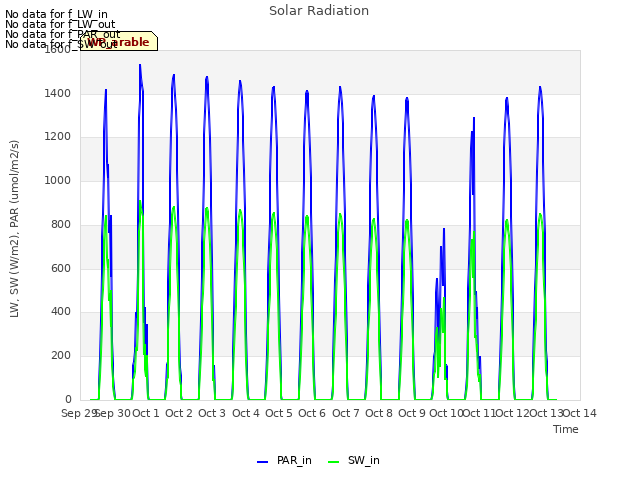The height and width of the screenshot is (480, 640).
Task: Click the 'No data for f_LW_in' message
Action: pyautogui.click(x=56, y=14)
